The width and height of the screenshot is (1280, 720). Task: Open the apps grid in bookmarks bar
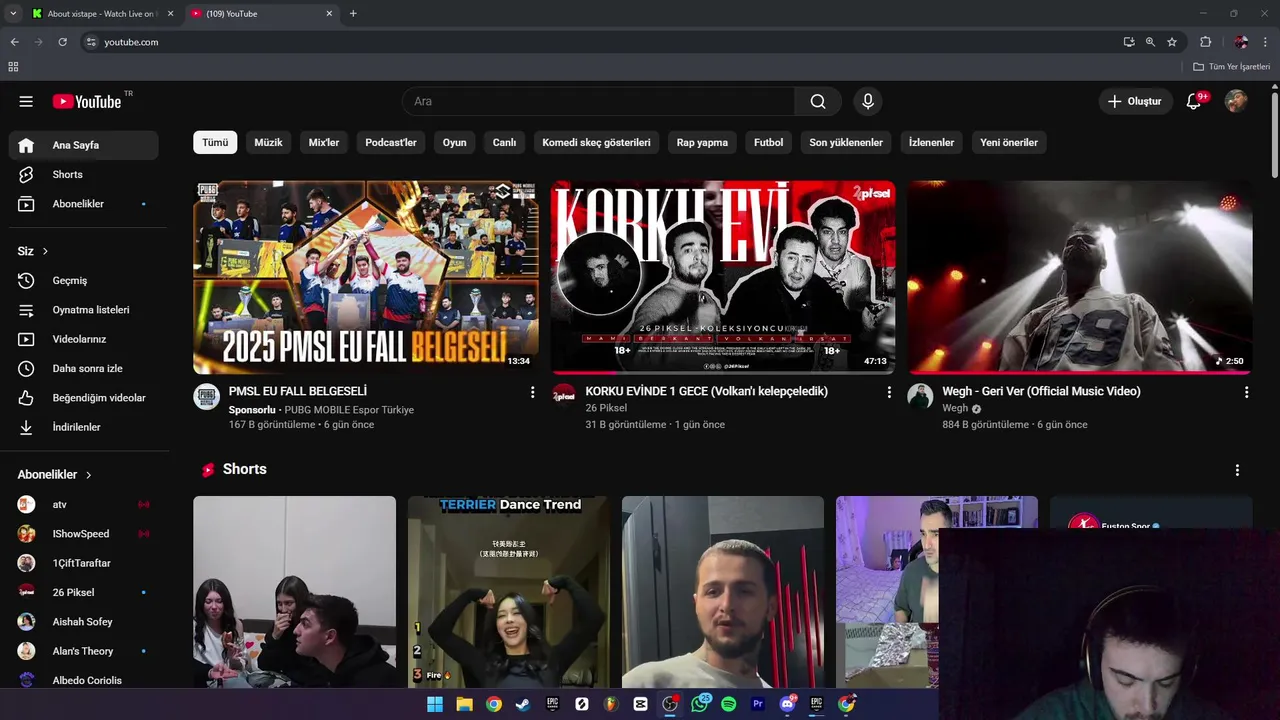13,67
